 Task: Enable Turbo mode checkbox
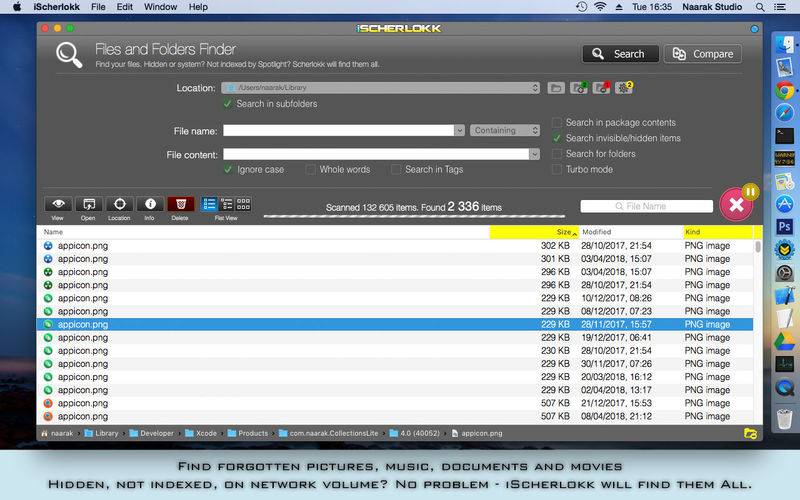tap(557, 169)
